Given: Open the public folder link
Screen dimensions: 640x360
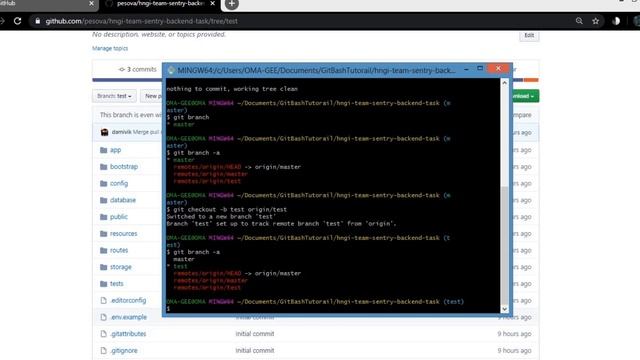Looking at the screenshot, I should tap(119, 217).
